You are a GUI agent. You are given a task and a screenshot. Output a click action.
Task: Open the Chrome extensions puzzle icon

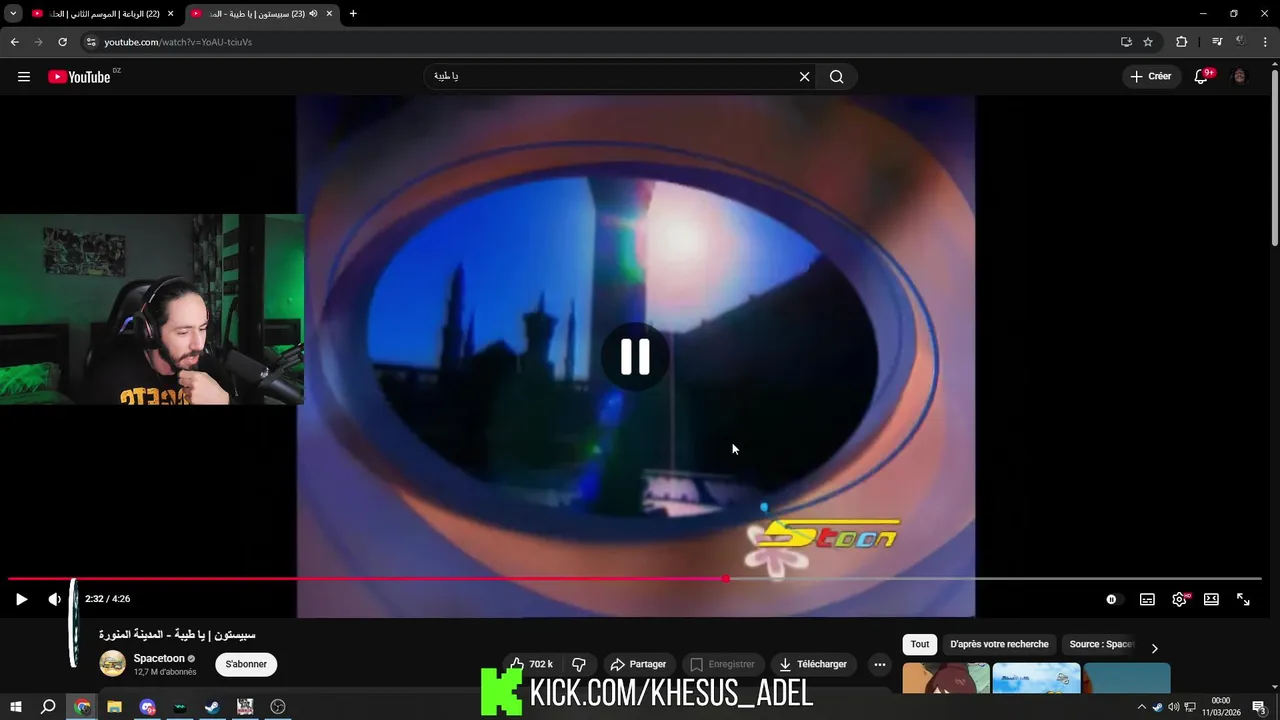pyautogui.click(x=1182, y=42)
